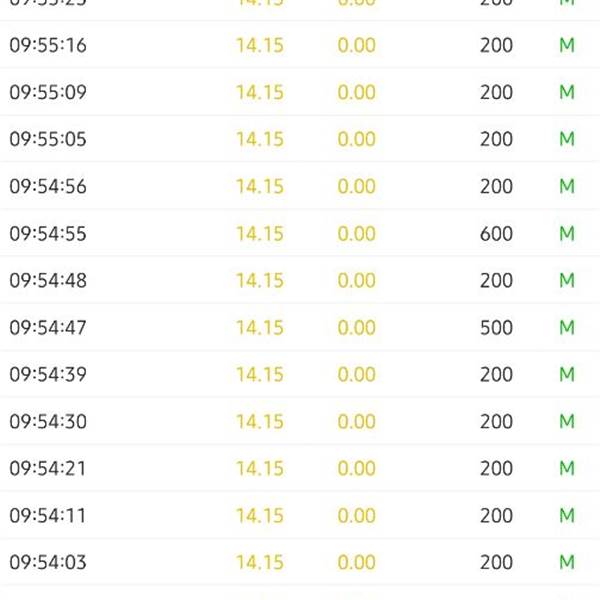The height and width of the screenshot is (600, 600).
Task: Click the 500 volume value
Action: (496, 328)
